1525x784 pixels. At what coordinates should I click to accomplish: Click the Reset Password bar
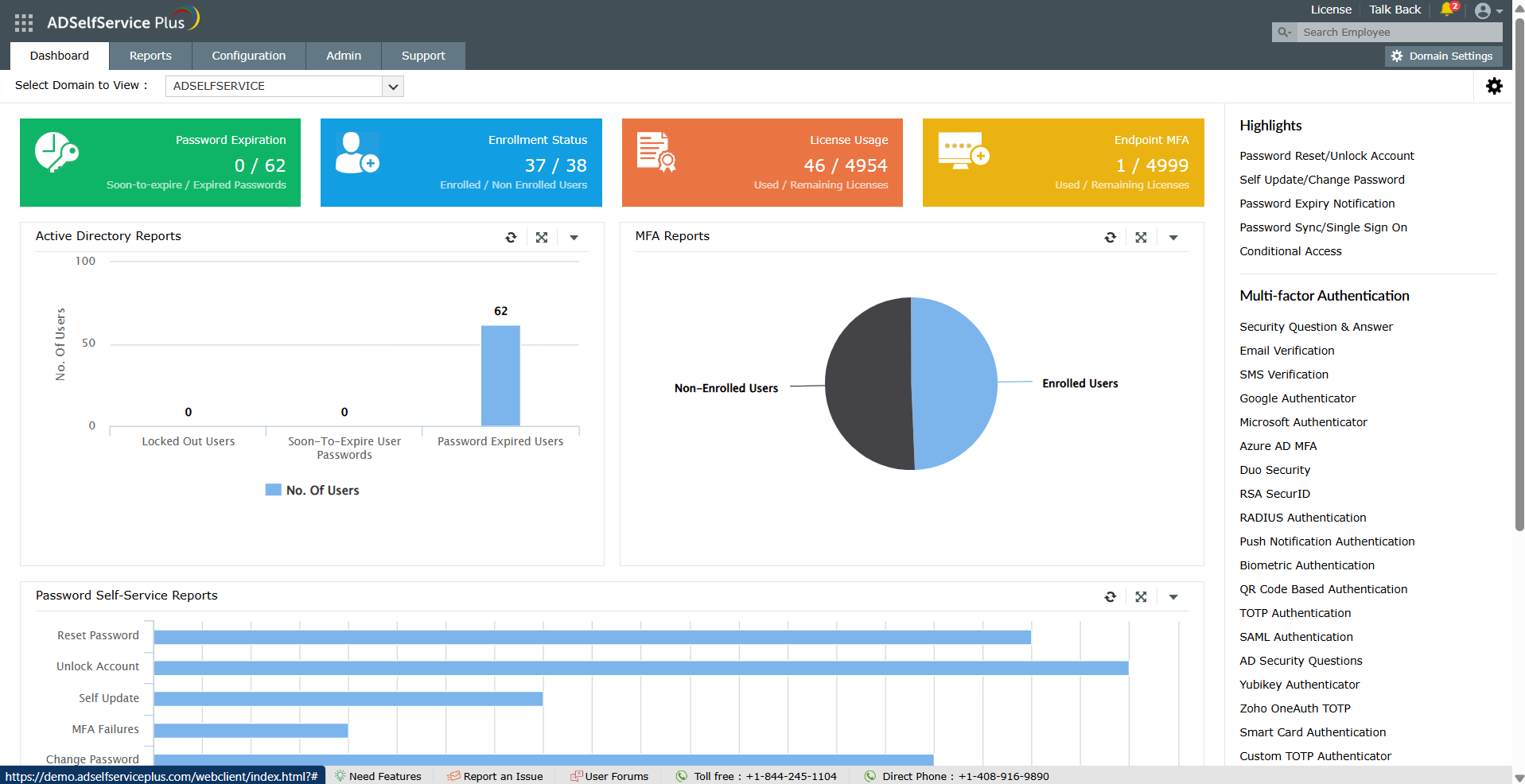coord(593,637)
